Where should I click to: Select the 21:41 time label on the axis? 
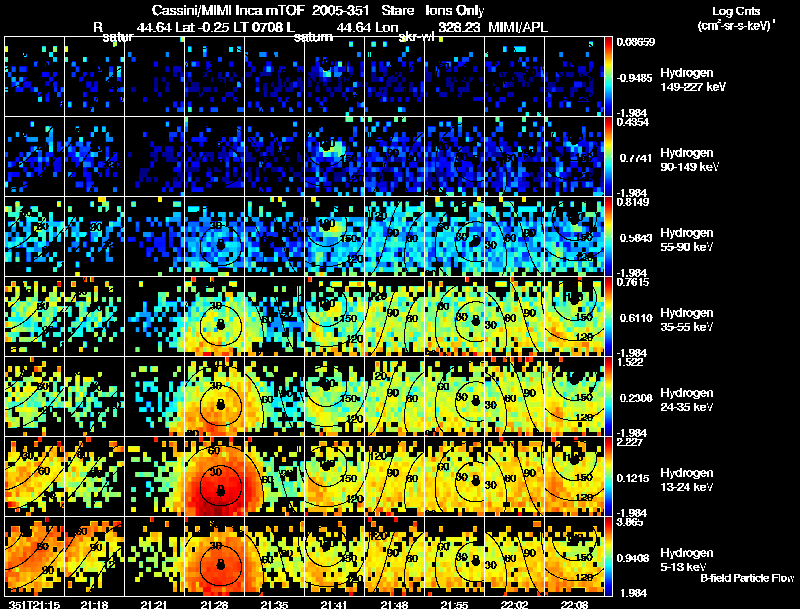tap(334, 605)
